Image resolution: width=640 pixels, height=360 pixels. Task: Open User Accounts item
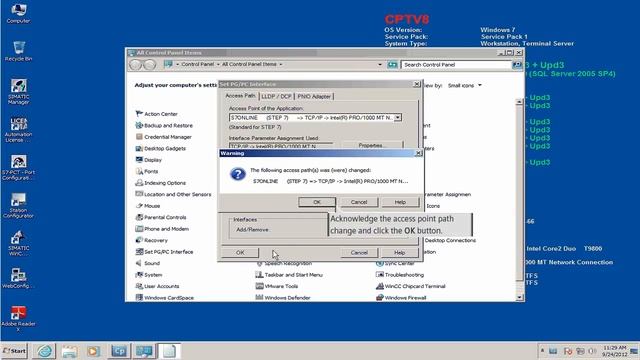tap(157, 286)
